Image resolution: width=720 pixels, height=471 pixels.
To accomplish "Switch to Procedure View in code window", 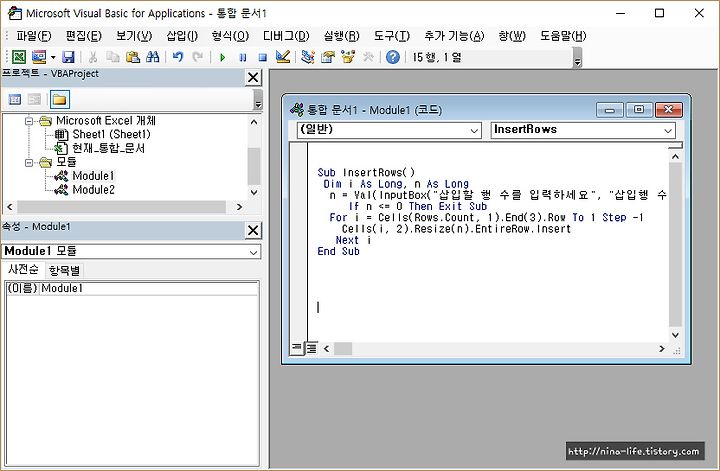I will click(x=296, y=348).
